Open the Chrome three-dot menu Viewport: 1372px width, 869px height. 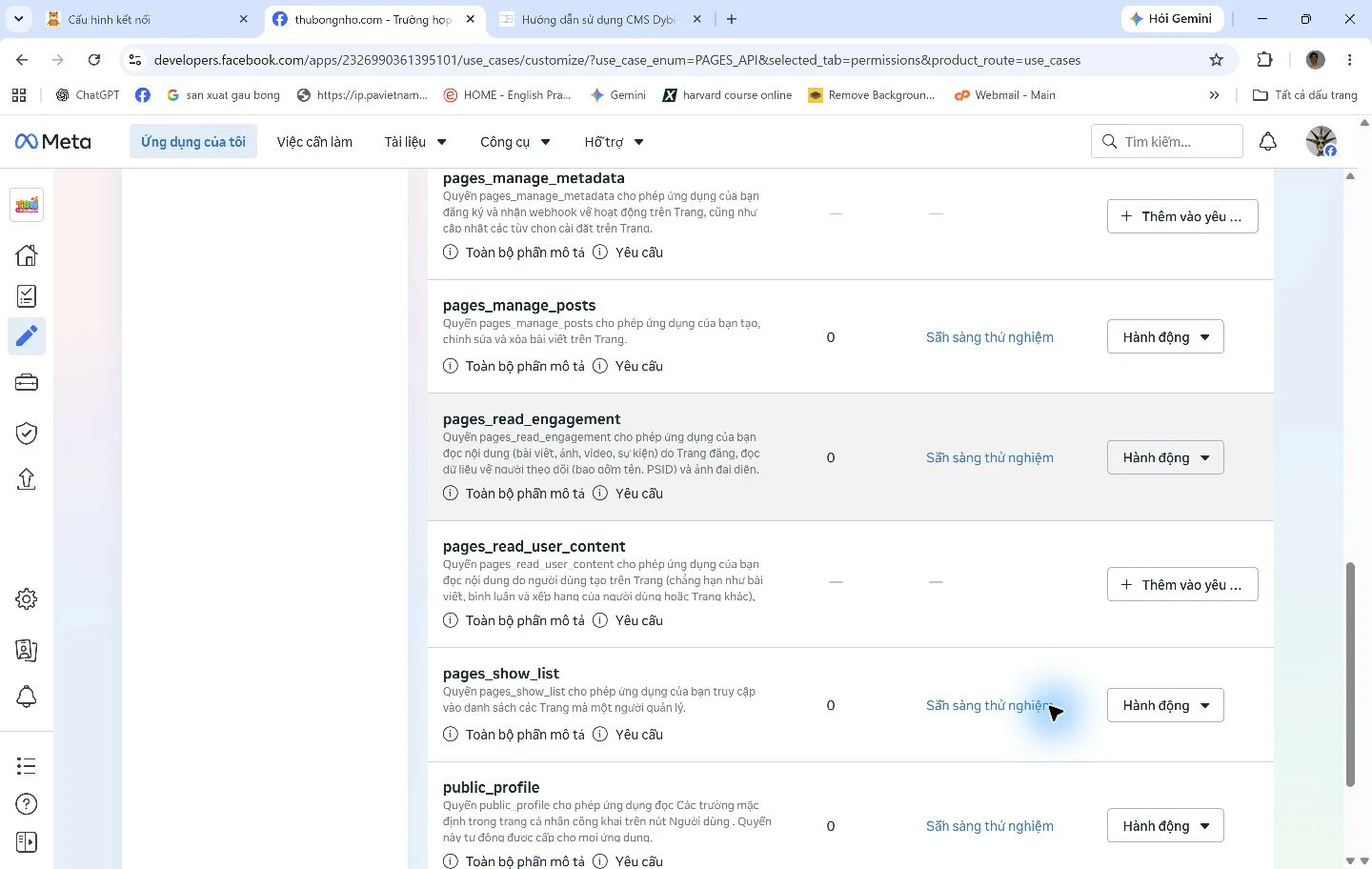click(x=1349, y=60)
